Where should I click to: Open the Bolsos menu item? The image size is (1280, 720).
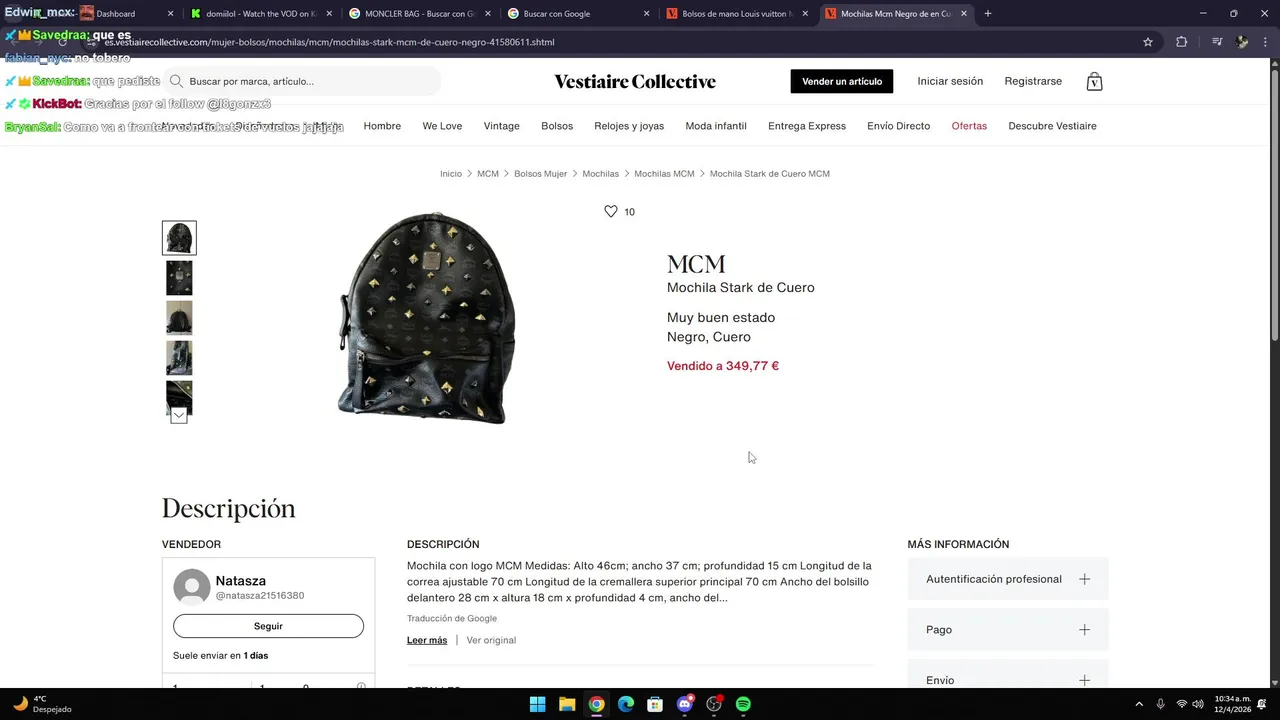[x=557, y=126]
